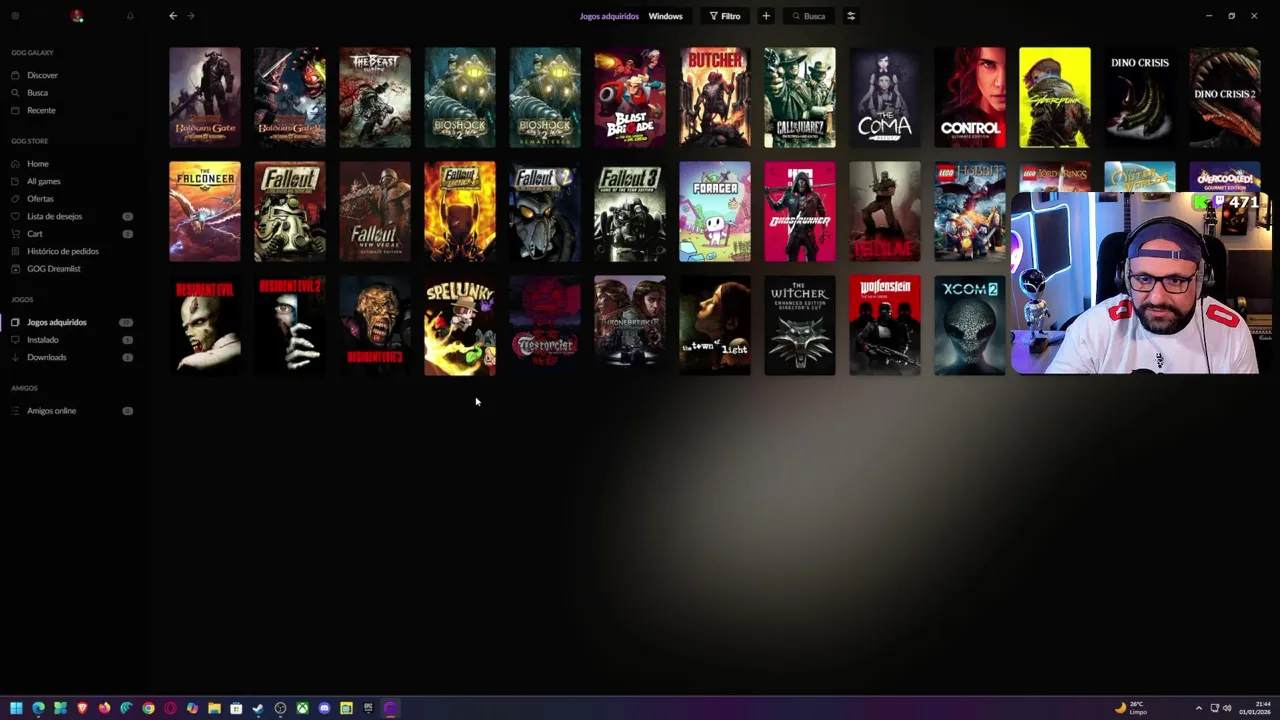
Task: Open GOG Galaxy taskbar icon
Action: (390, 708)
